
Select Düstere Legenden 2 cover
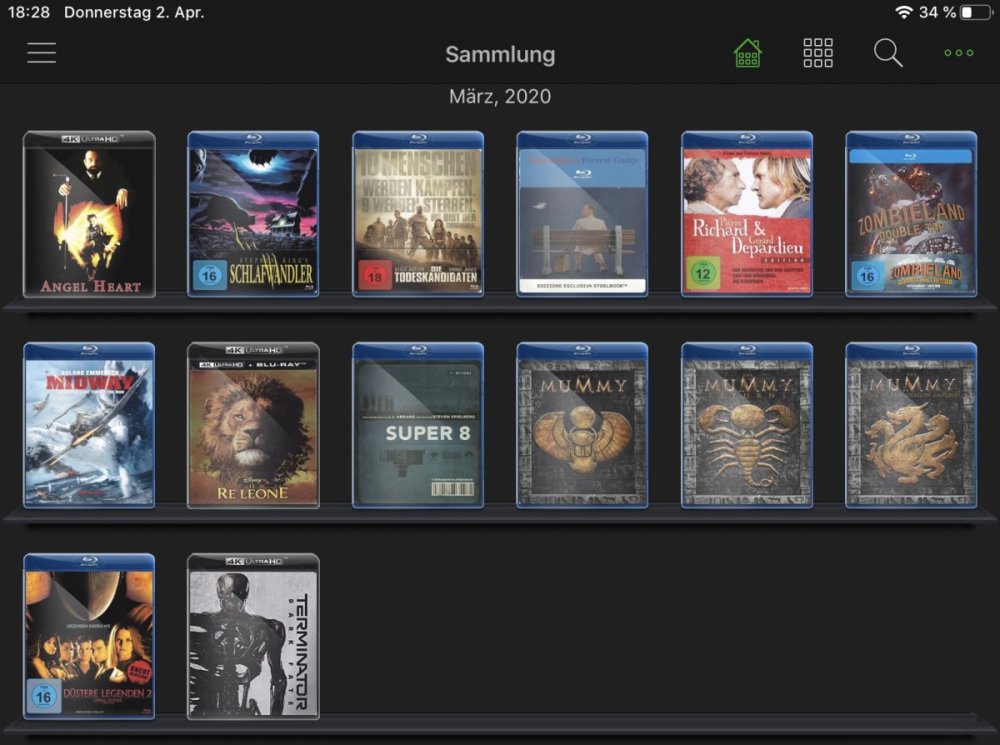(x=89, y=637)
